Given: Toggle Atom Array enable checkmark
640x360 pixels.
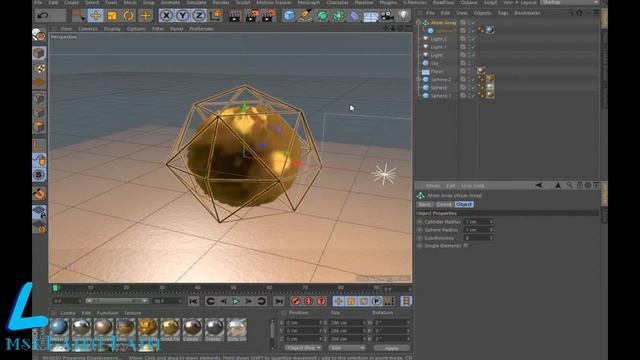Looking at the screenshot, I should 473,22.
